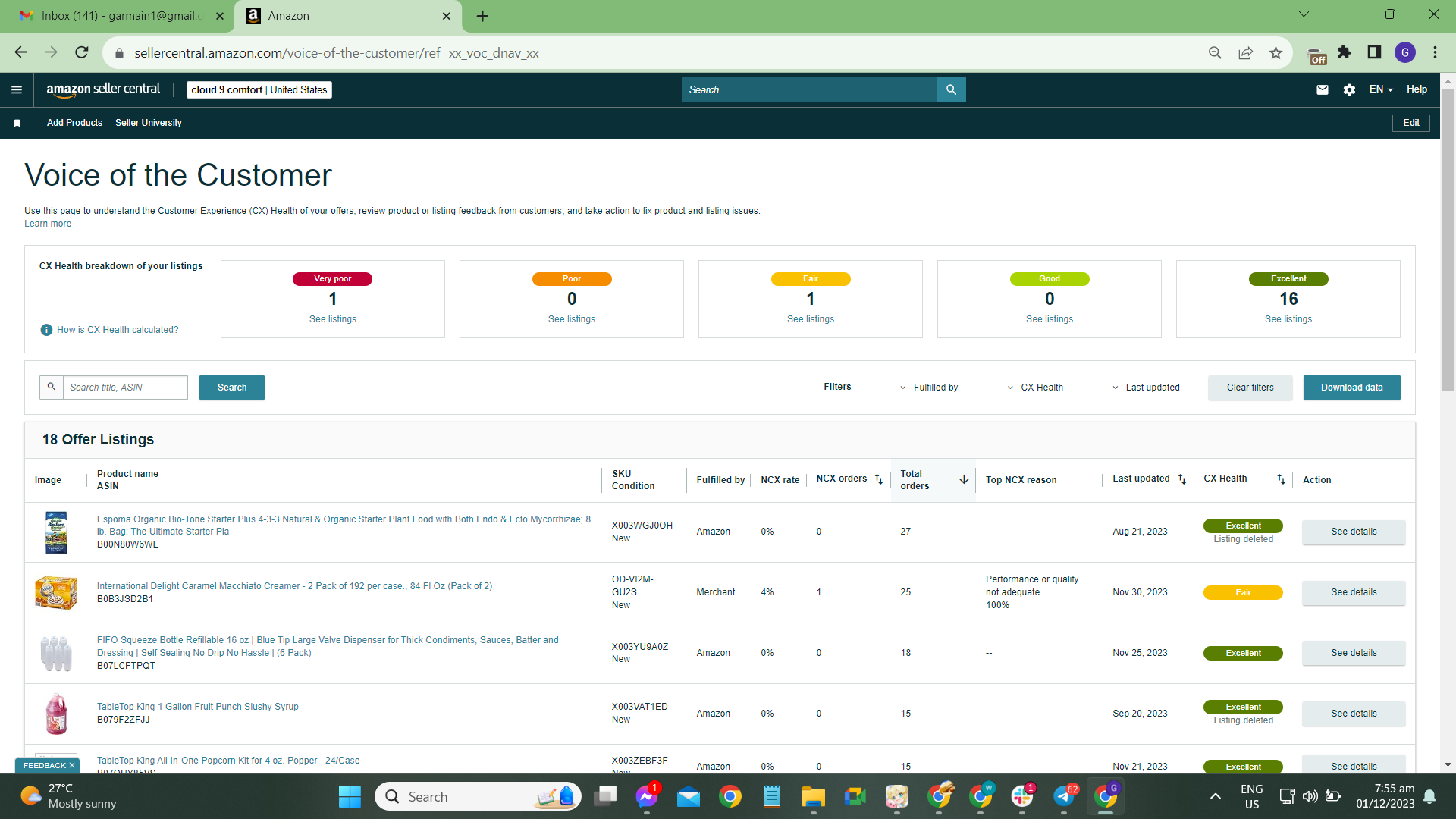This screenshot has height=819, width=1456.
Task: Open the Chrome three-dot menu
Action: (1436, 52)
